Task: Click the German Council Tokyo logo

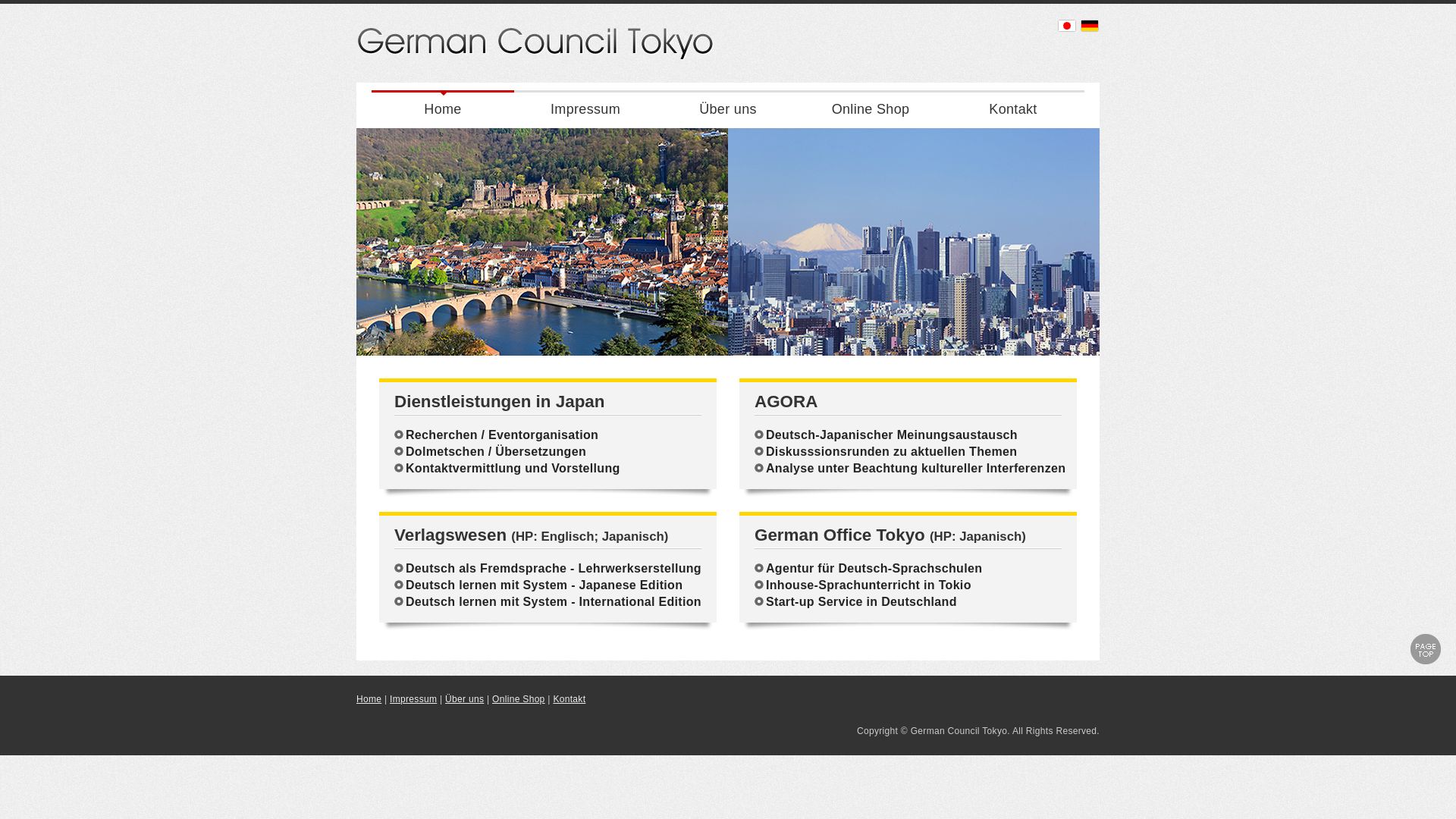Action: [x=535, y=42]
